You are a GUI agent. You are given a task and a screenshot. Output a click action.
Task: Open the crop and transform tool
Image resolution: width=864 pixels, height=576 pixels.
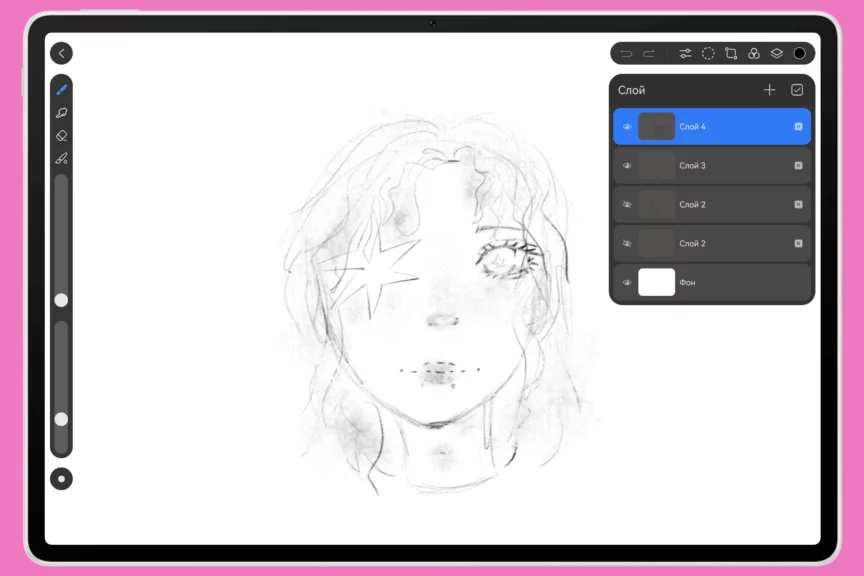[x=731, y=53]
